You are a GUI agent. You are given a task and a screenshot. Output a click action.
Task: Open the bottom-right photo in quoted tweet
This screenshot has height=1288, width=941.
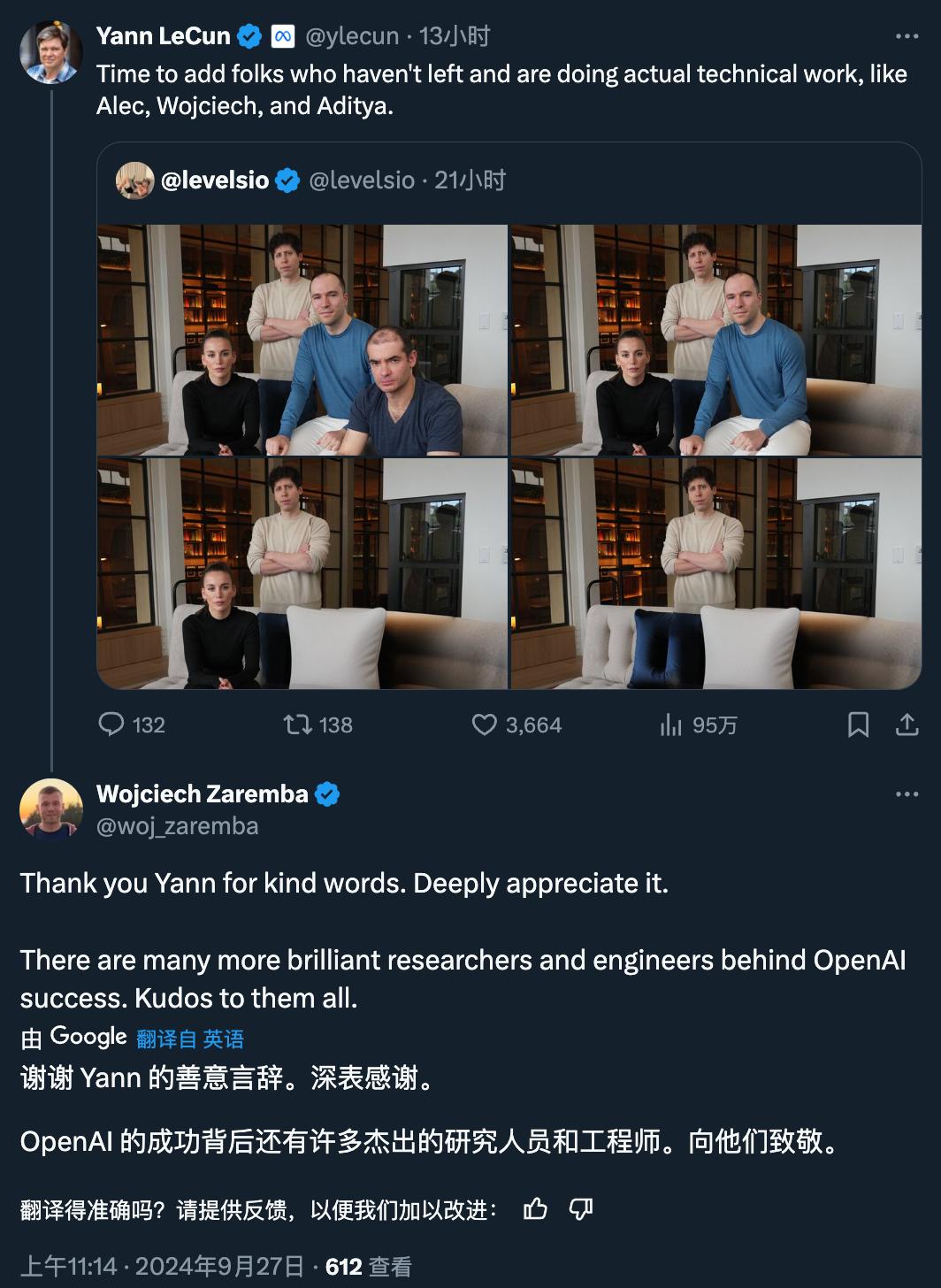pos(715,573)
